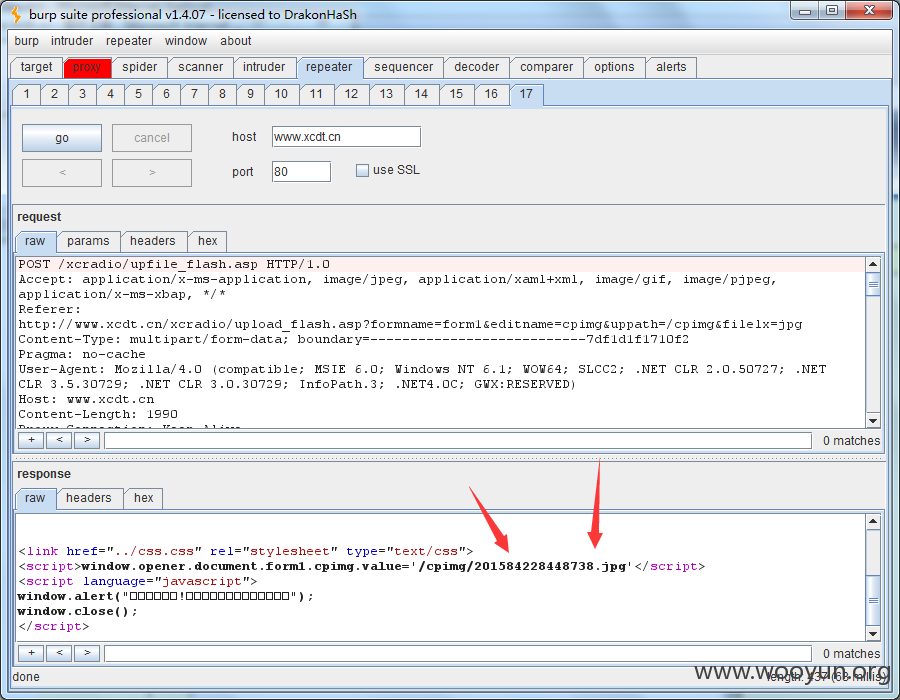900x700 pixels.
Task: Click the /cpimg/201584228448738.jpg path in response
Action: (x=522, y=567)
